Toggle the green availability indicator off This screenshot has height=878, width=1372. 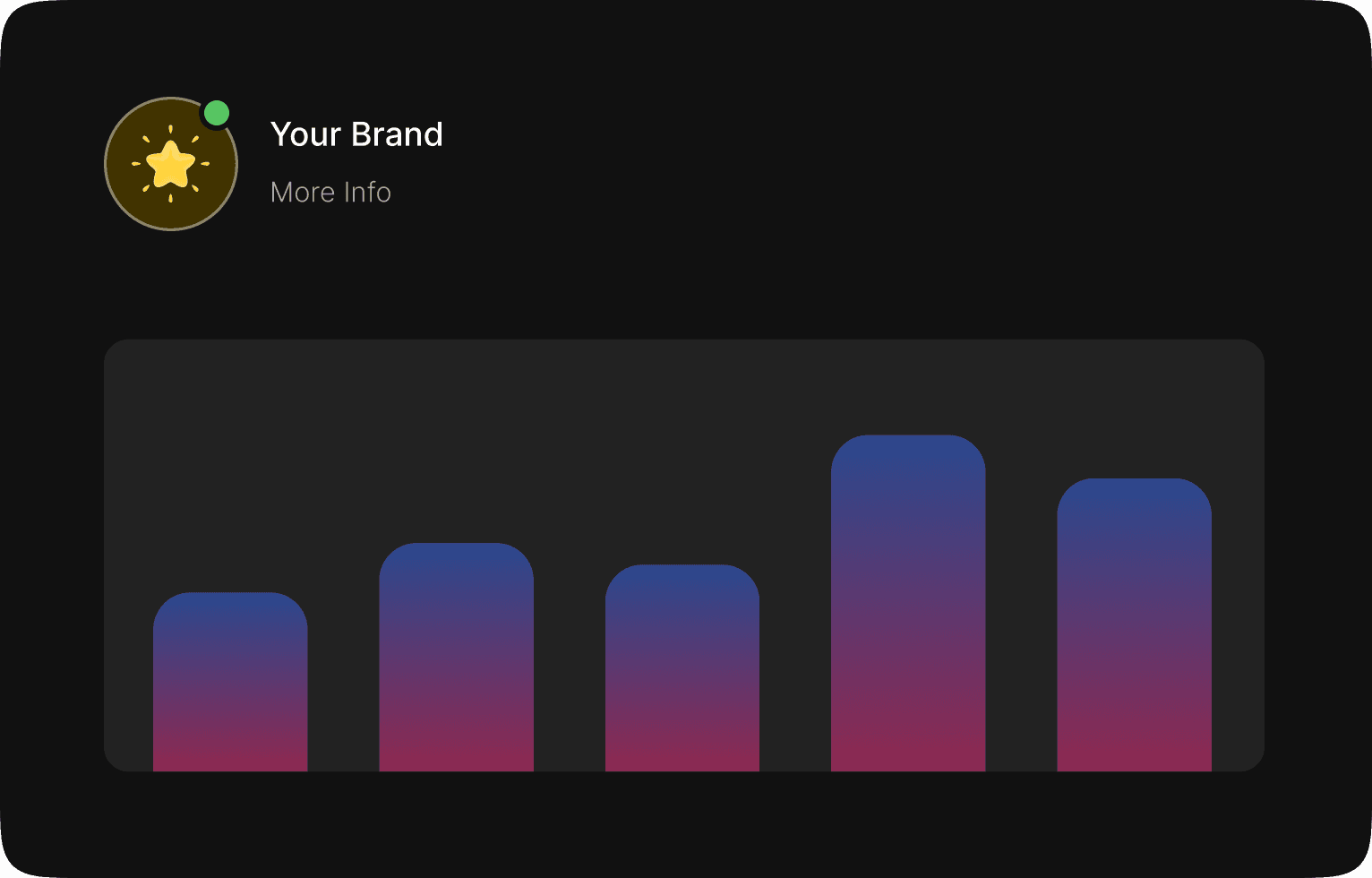216,113
